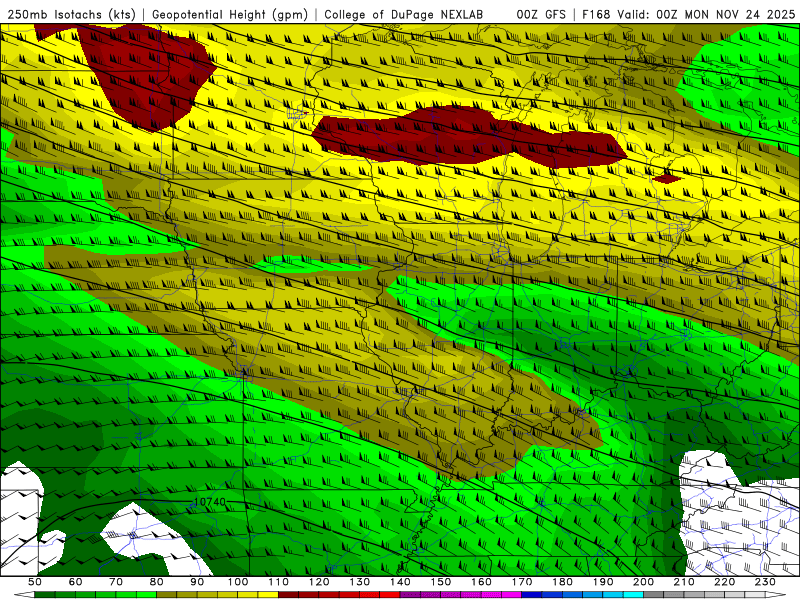Click the '190' colorbar scale label

[x=603, y=582]
